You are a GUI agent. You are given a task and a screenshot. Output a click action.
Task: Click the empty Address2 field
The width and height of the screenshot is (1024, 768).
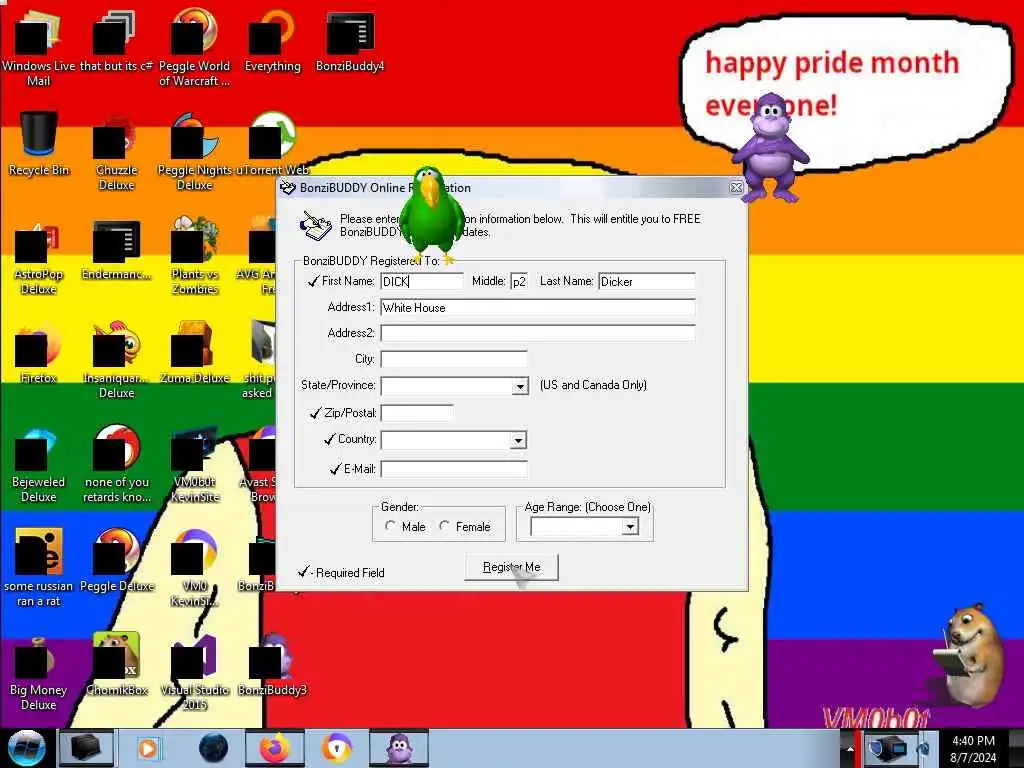pyautogui.click(x=537, y=334)
